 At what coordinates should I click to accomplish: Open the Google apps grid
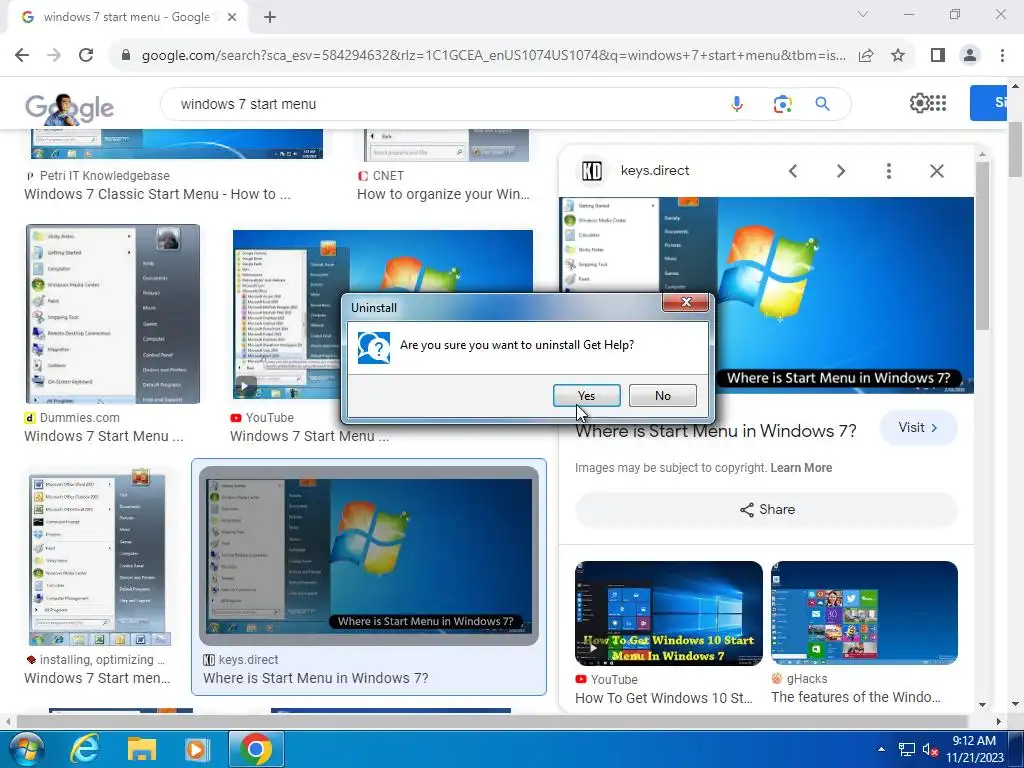[x=938, y=103]
